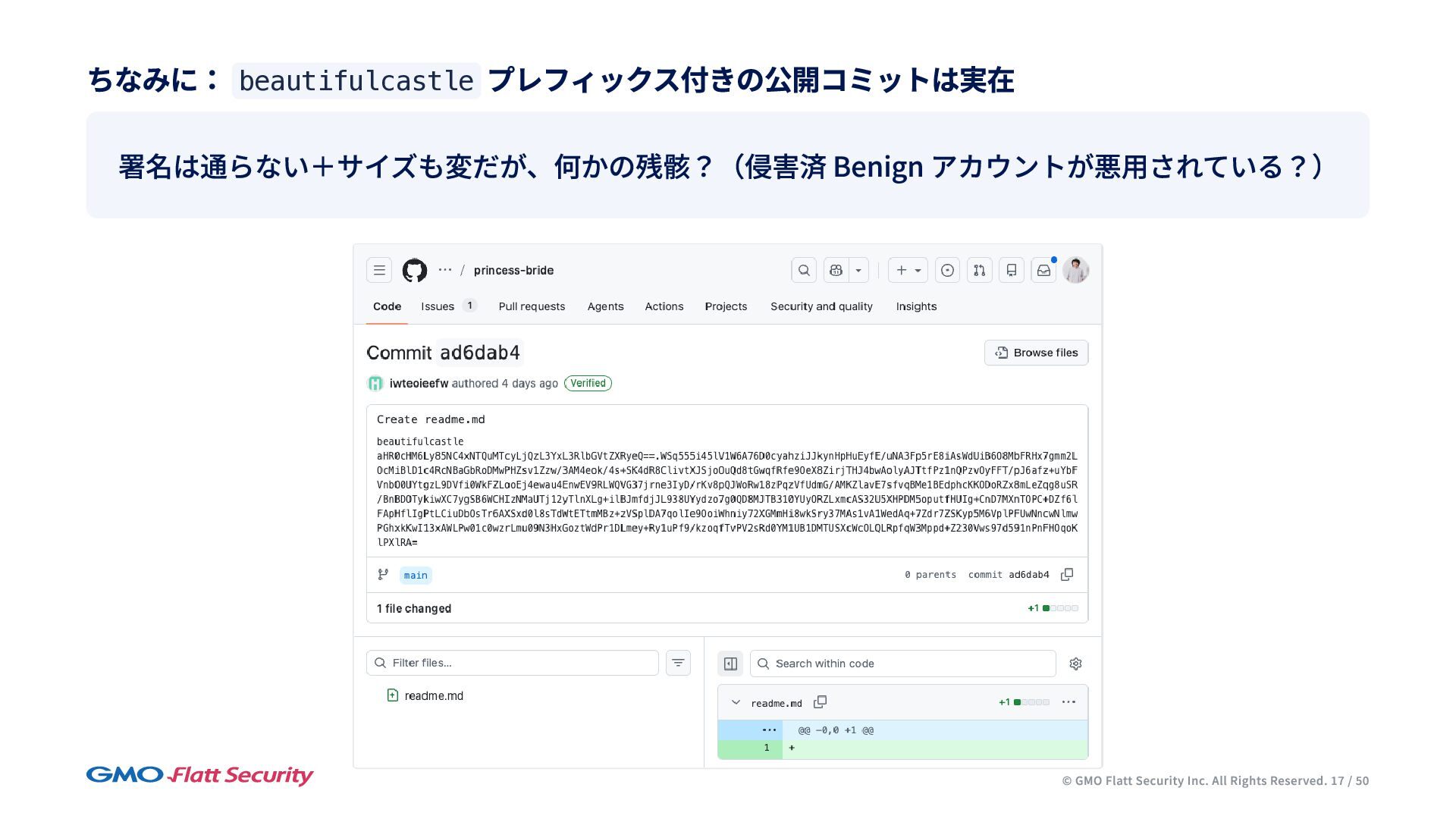Collapse the readme.md diff chevron
The image size is (1456, 819).
pos(736,702)
